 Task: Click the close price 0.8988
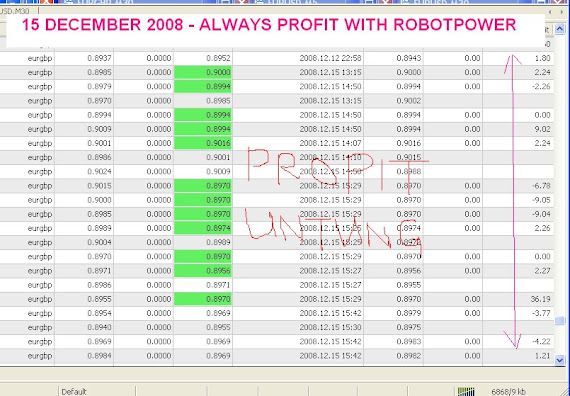pos(409,172)
